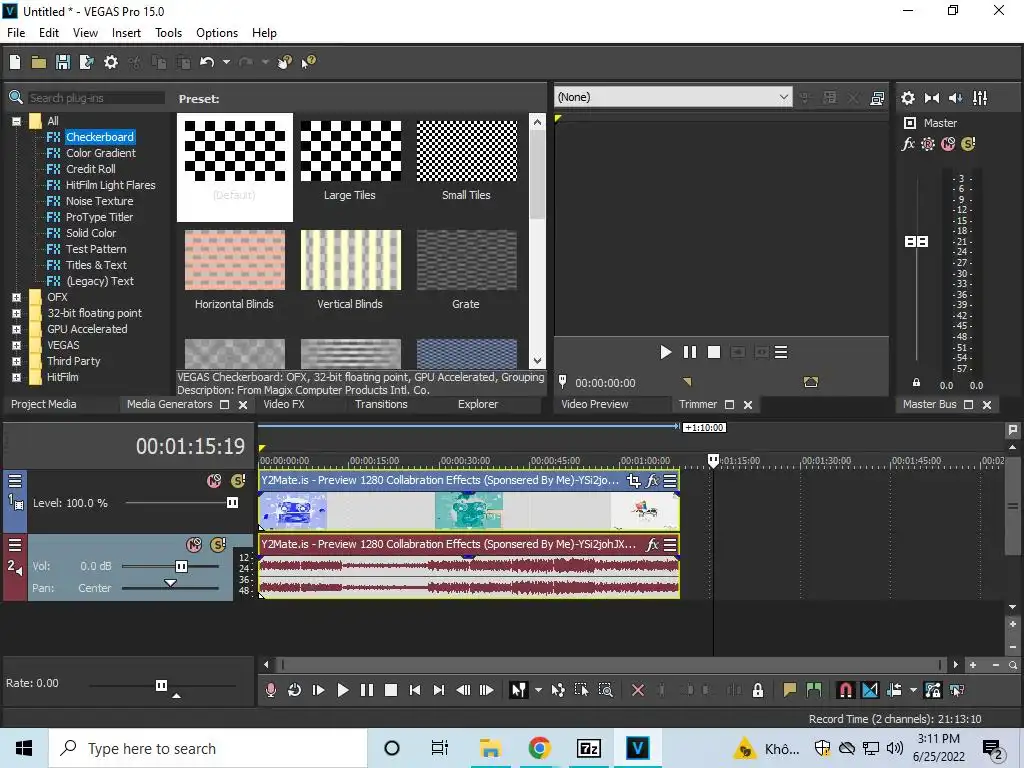The width and height of the screenshot is (1024, 768).
Task: Click inside the Search plug-ins field
Action: click(96, 98)
